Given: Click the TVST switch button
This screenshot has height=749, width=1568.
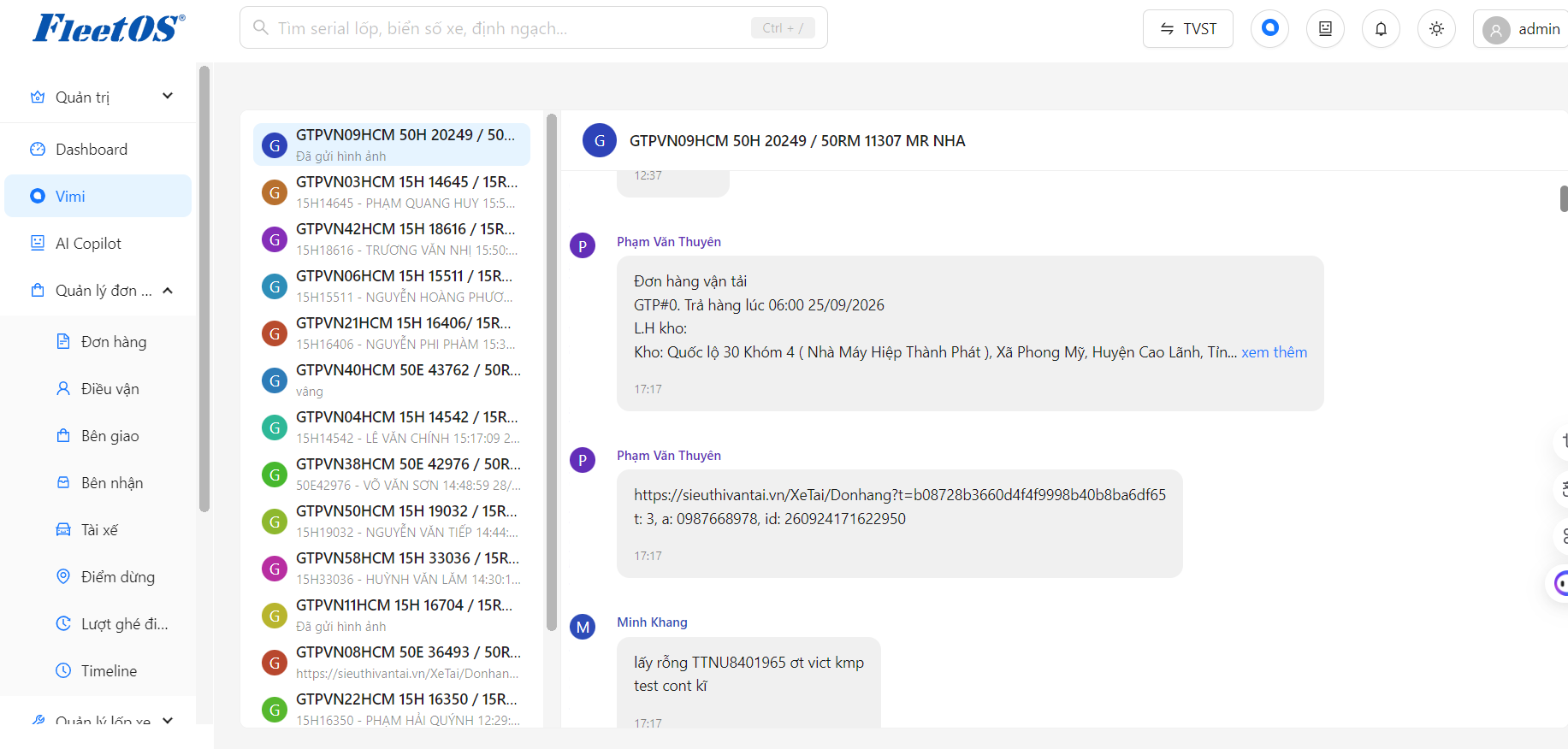Looking at the screenshot, I should tap(1188, 28).
